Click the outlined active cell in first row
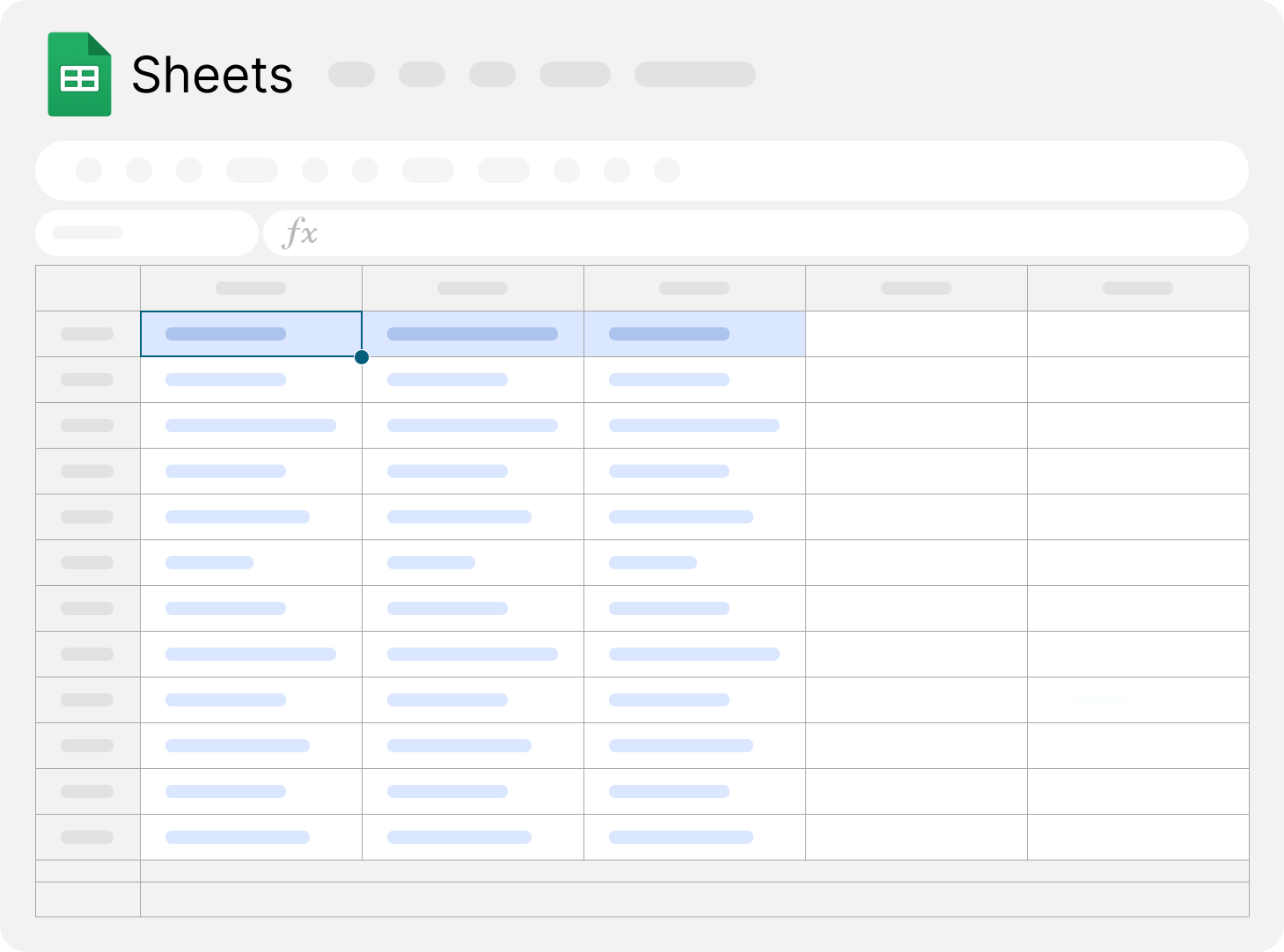This screenshot has width=1284, height=952. pos(251,334)
